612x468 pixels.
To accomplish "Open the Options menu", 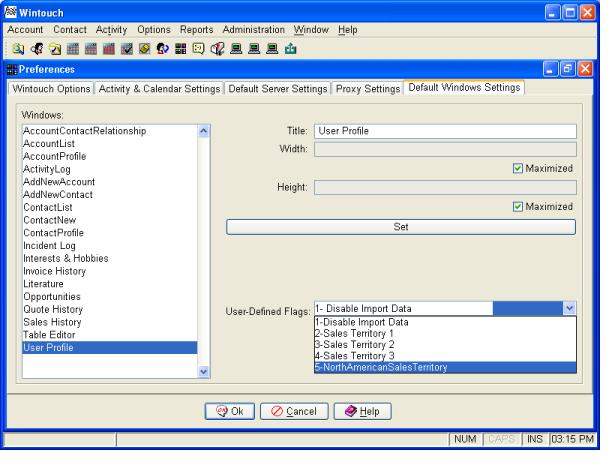I will pos(154,30).
